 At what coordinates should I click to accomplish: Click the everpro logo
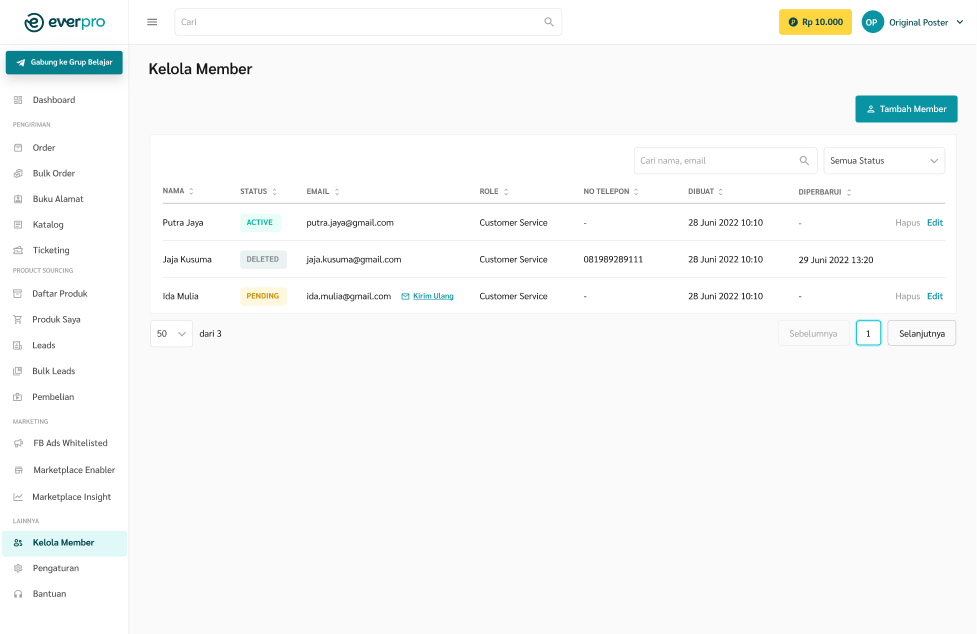coord(64,22)
